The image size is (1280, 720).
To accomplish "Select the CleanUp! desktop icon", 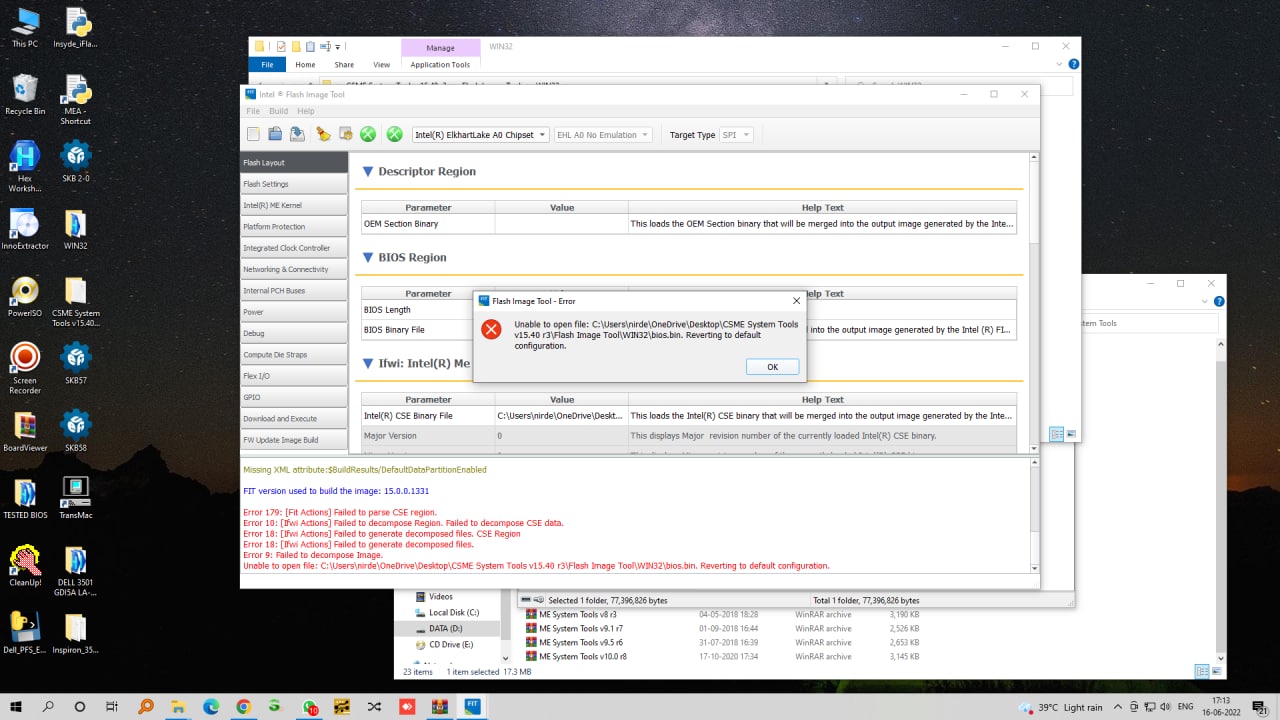I will tap(25, 566).
